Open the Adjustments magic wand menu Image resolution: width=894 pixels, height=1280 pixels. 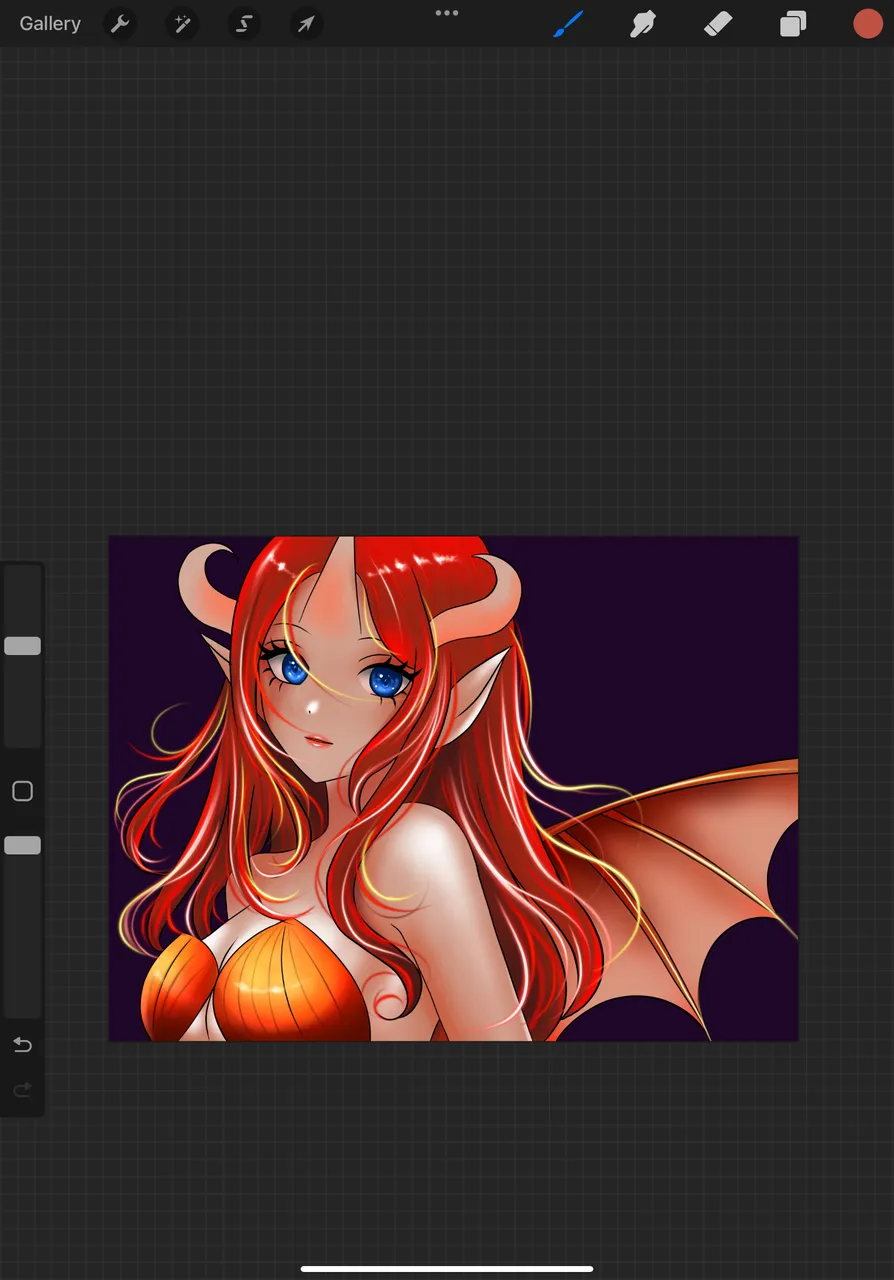point(182,23)
